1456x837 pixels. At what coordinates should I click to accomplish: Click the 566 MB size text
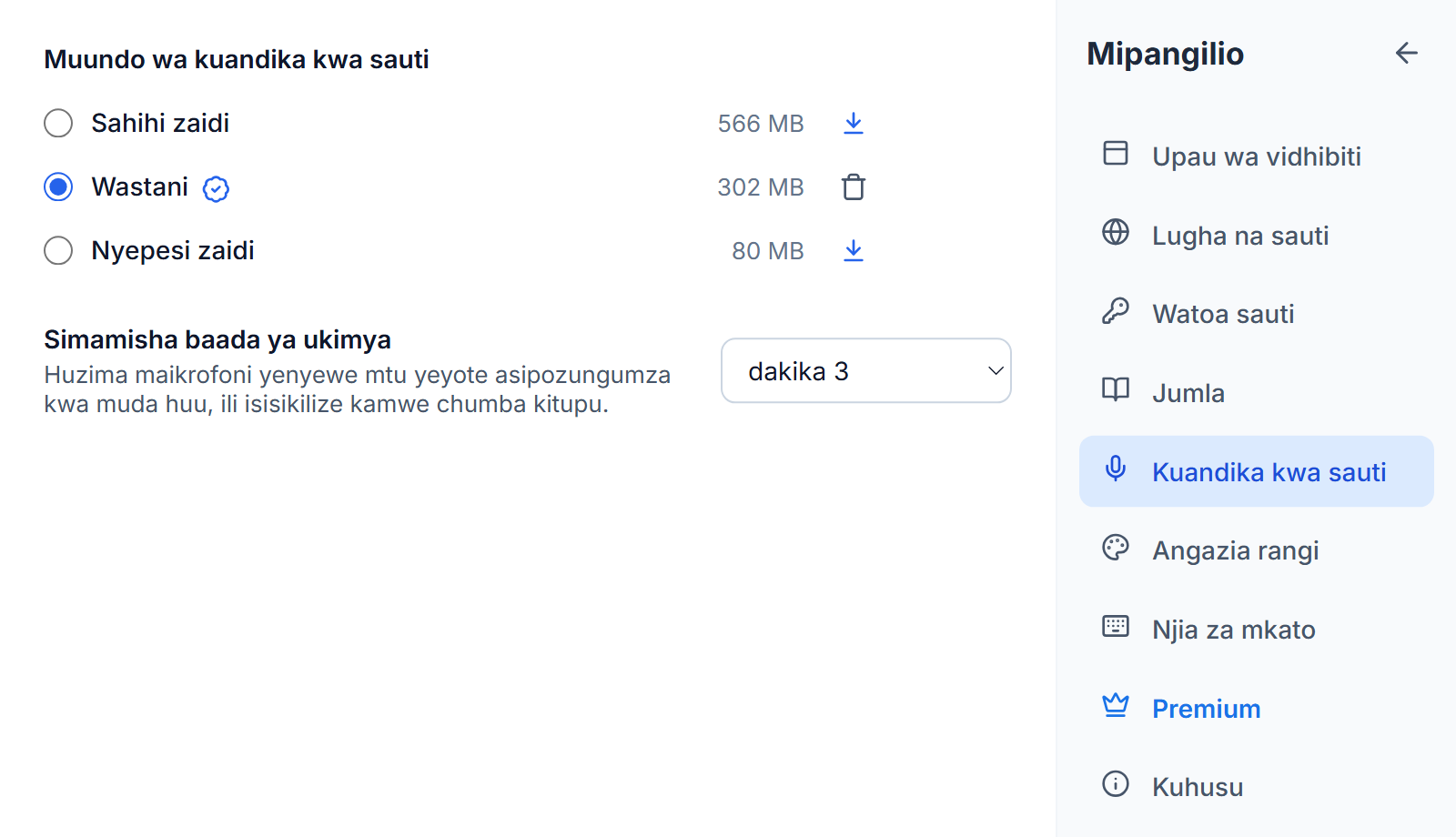pyautogui.click(x=761, y=124)
